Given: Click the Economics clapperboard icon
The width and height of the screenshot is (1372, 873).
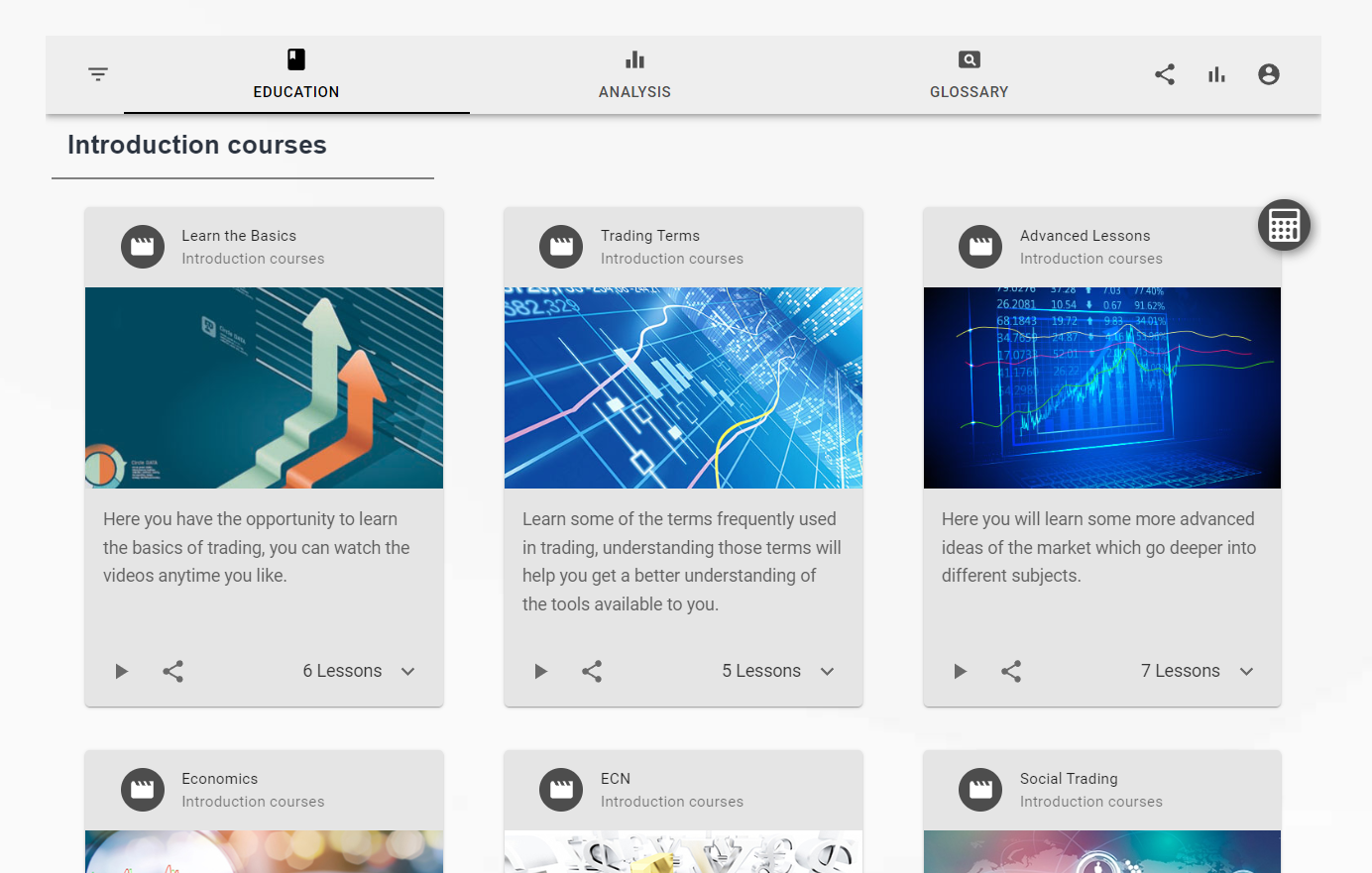Looking at the screenshot, I should tap(143, 790).
